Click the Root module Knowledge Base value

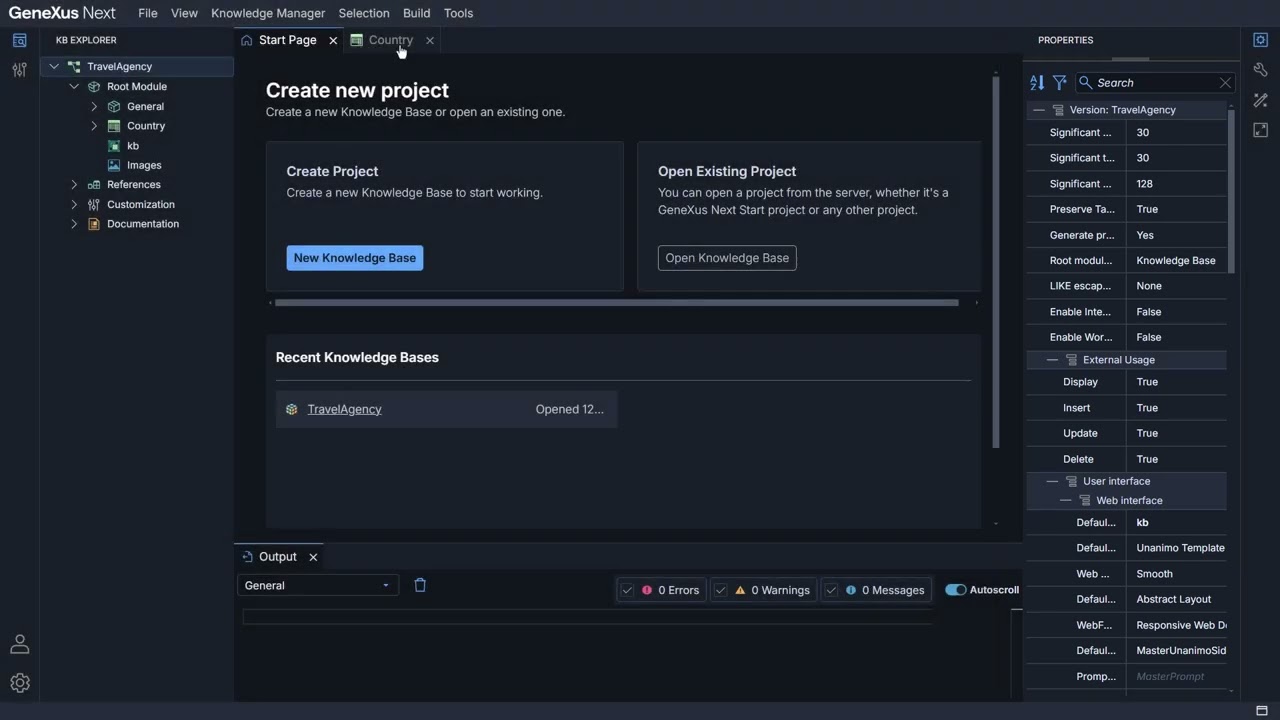pos(1176,261)
